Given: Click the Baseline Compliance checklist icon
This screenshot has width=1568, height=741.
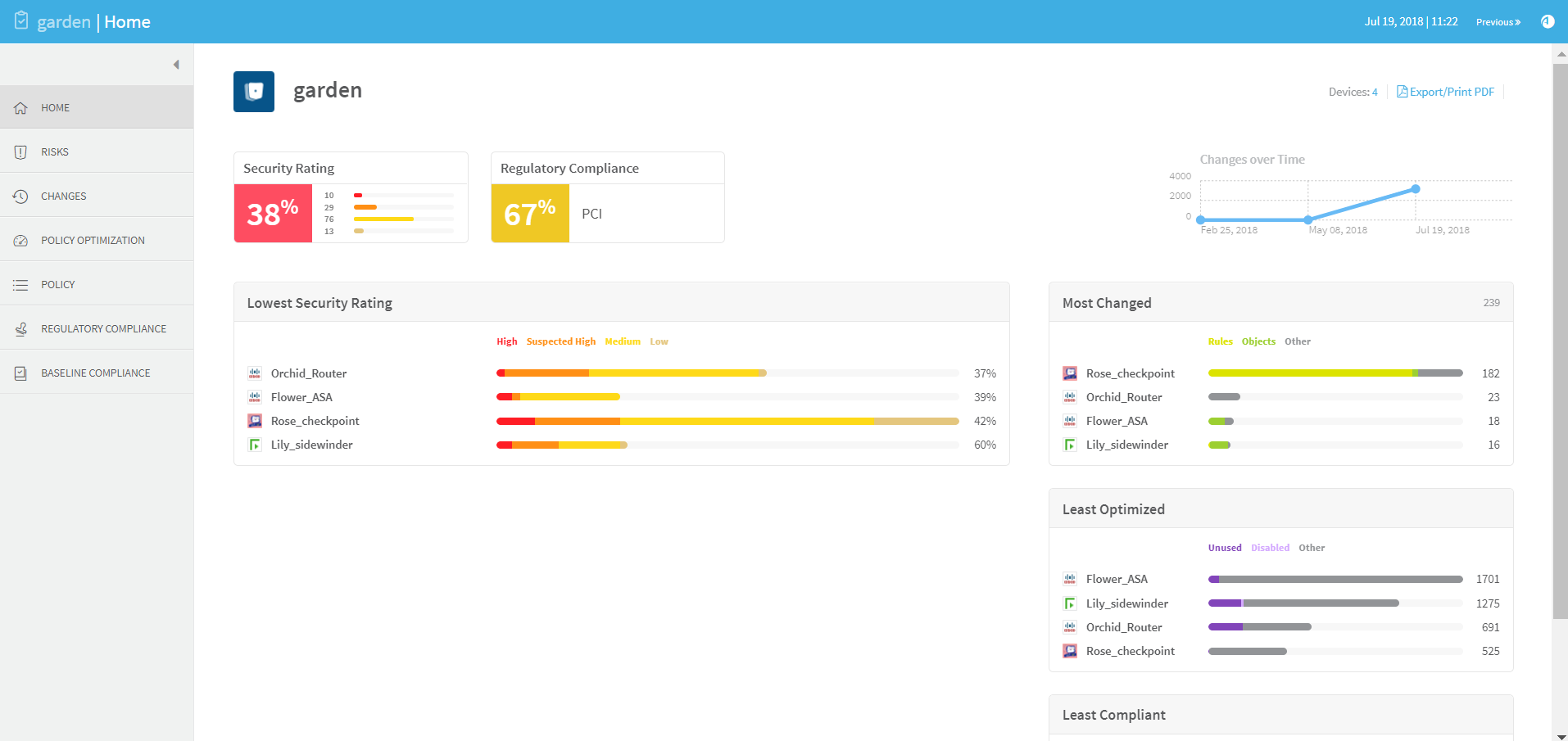Looking at the screenshot, I should tap(21, 373).
